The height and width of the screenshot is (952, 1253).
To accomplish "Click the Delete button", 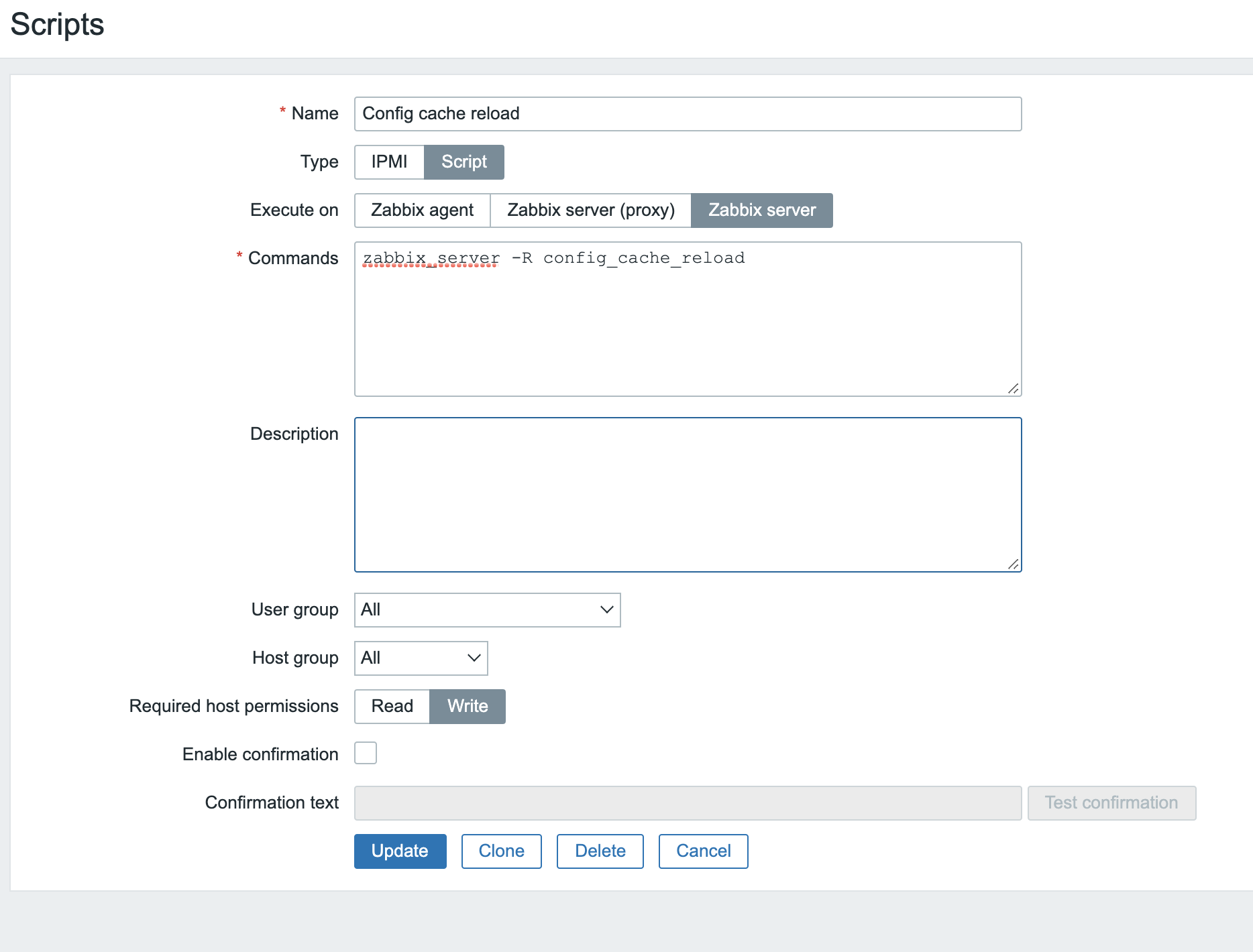I will [x=600, y=851].
